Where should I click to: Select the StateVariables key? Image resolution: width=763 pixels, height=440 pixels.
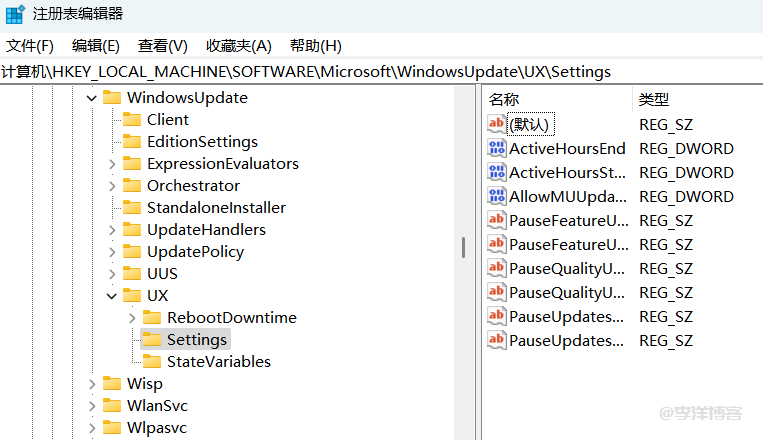218,361
